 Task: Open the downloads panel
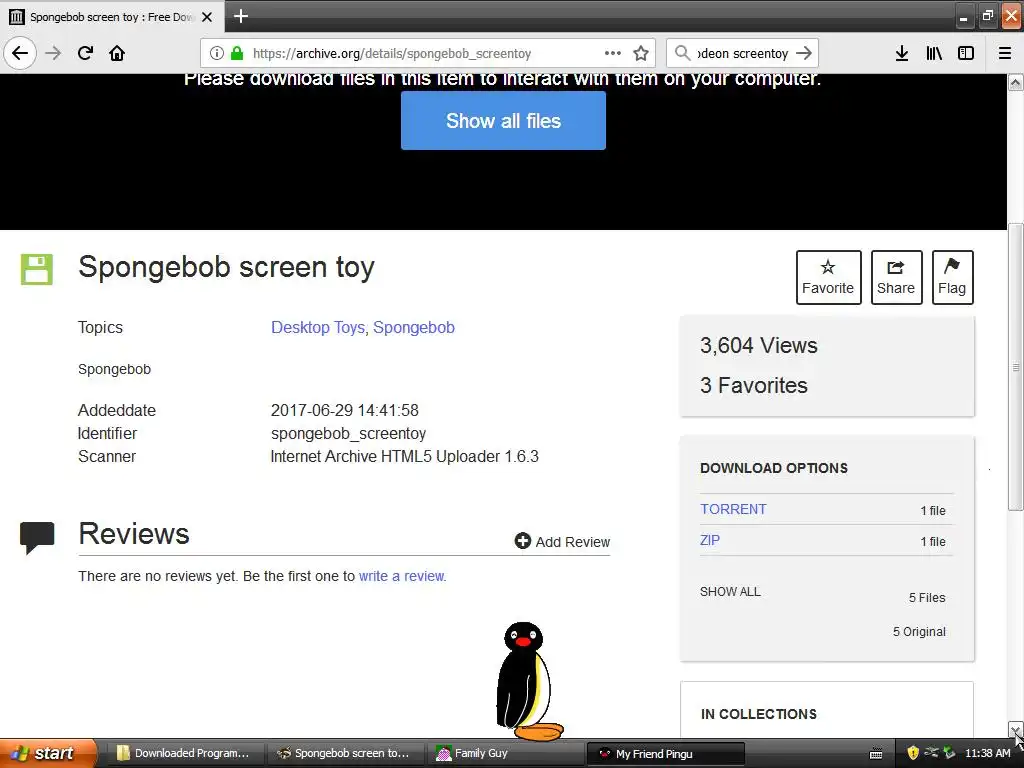point(902,53)
